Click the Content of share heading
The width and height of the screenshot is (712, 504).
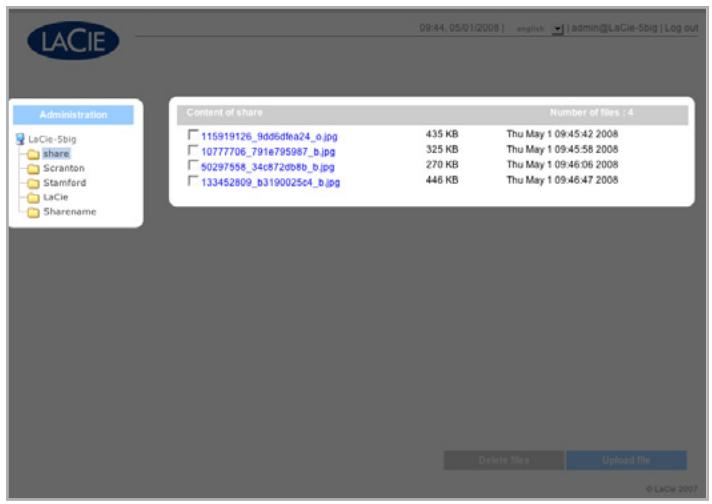point(224,112)
